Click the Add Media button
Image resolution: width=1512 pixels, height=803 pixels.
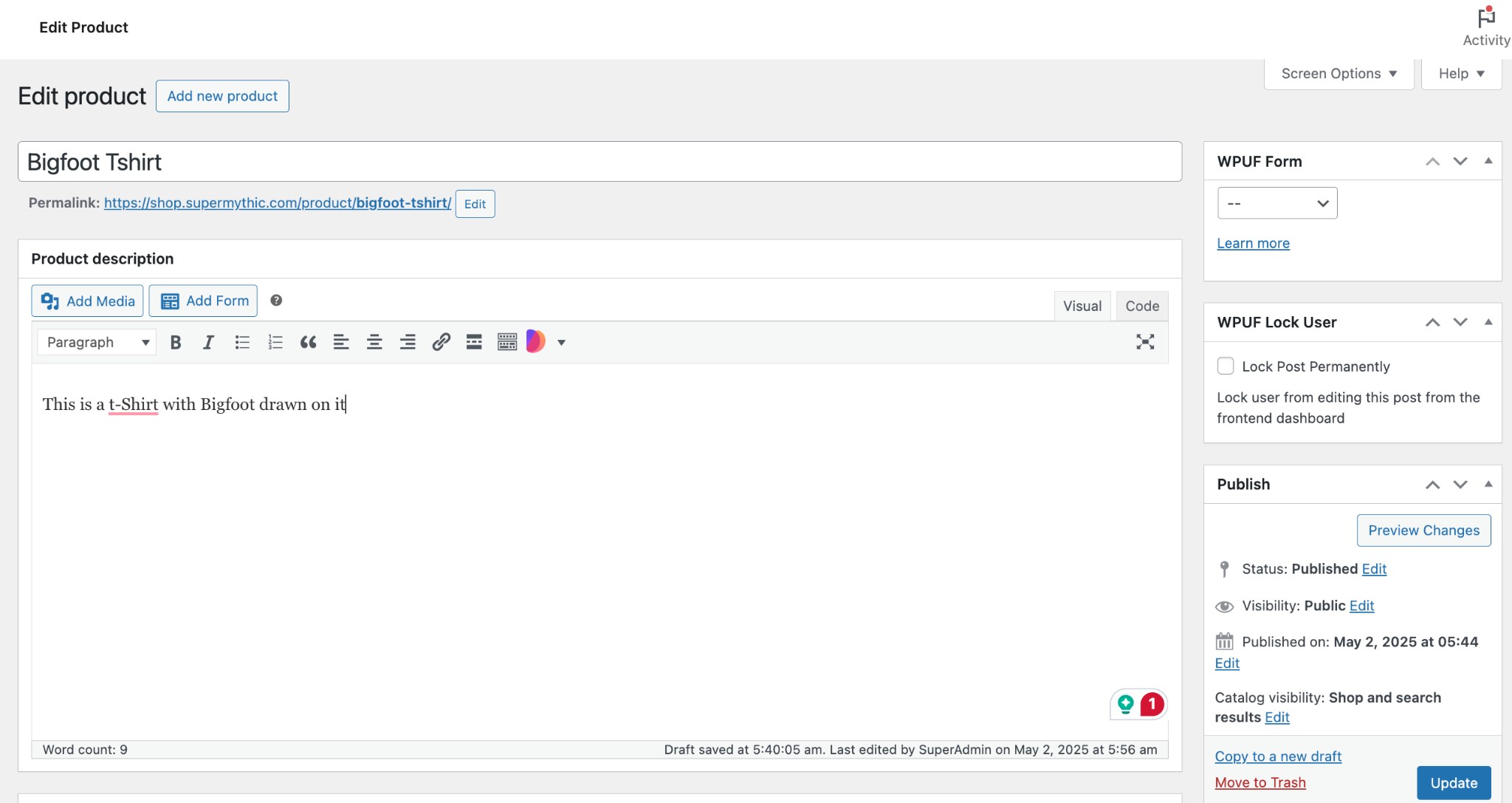point(86,301)
